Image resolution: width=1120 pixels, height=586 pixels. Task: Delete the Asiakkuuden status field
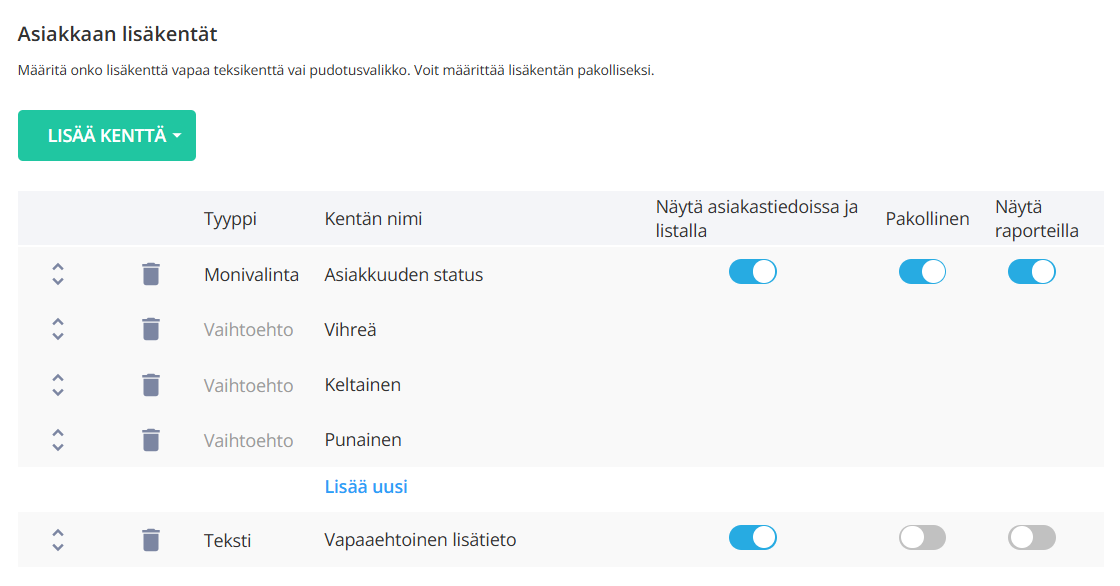click(151, 274)
